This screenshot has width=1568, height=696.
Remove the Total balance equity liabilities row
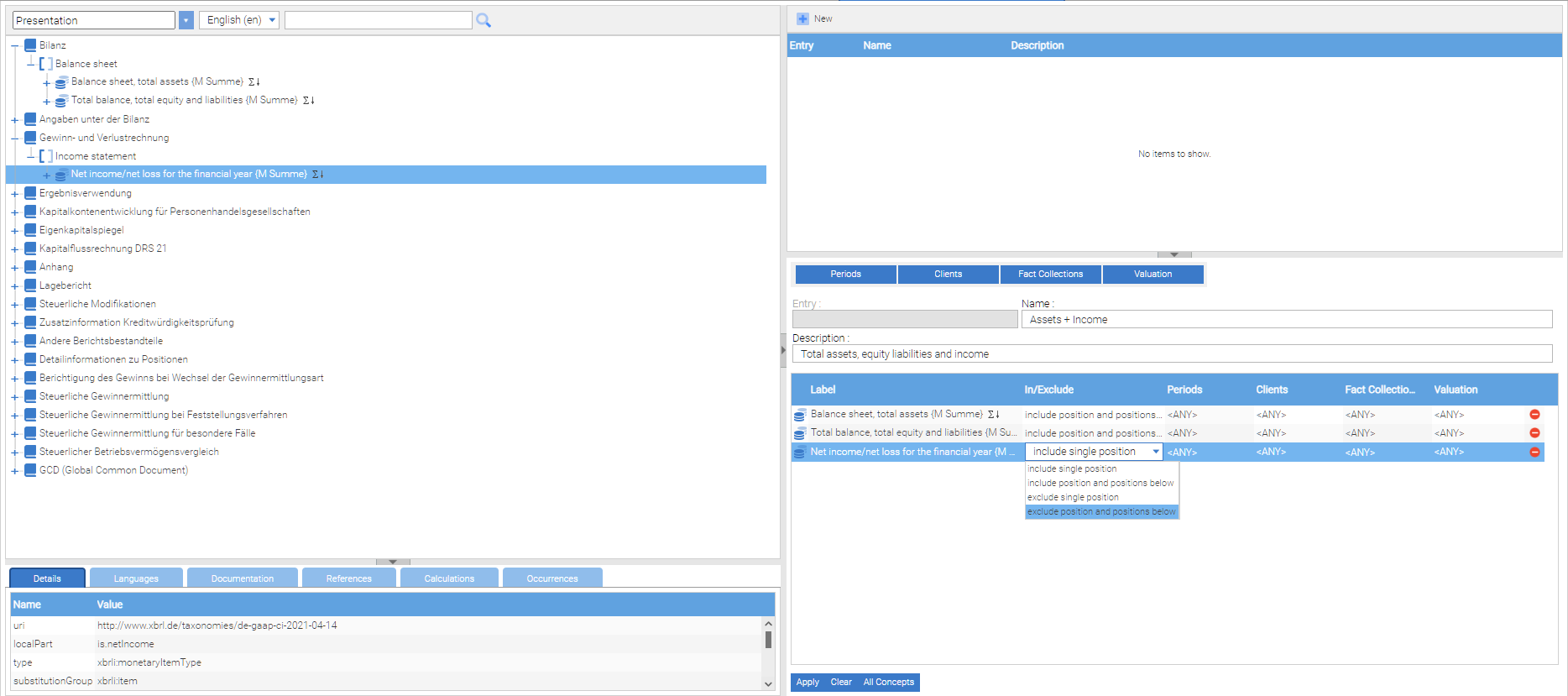pos(1534,433)
